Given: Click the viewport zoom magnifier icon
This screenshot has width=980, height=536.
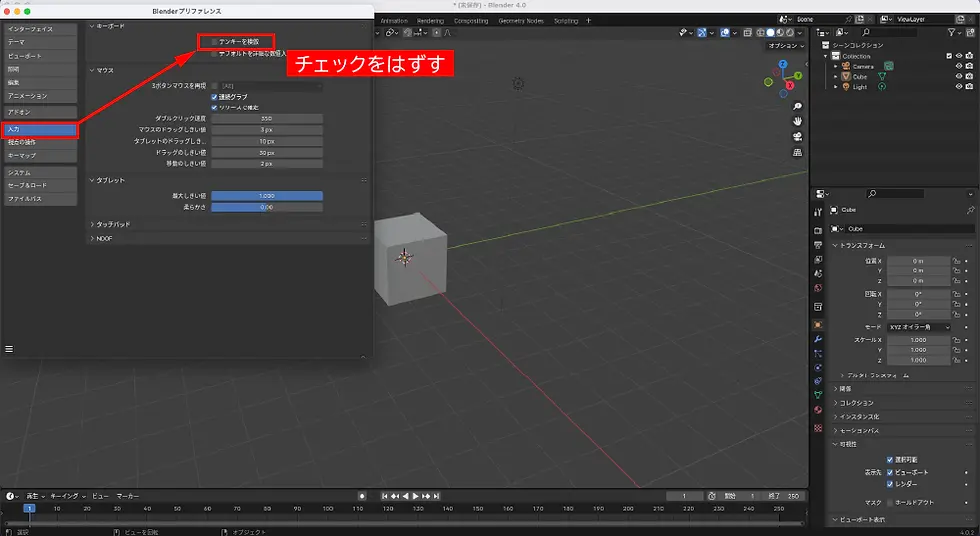Looking at the screenshot, I should pos(797,107).
